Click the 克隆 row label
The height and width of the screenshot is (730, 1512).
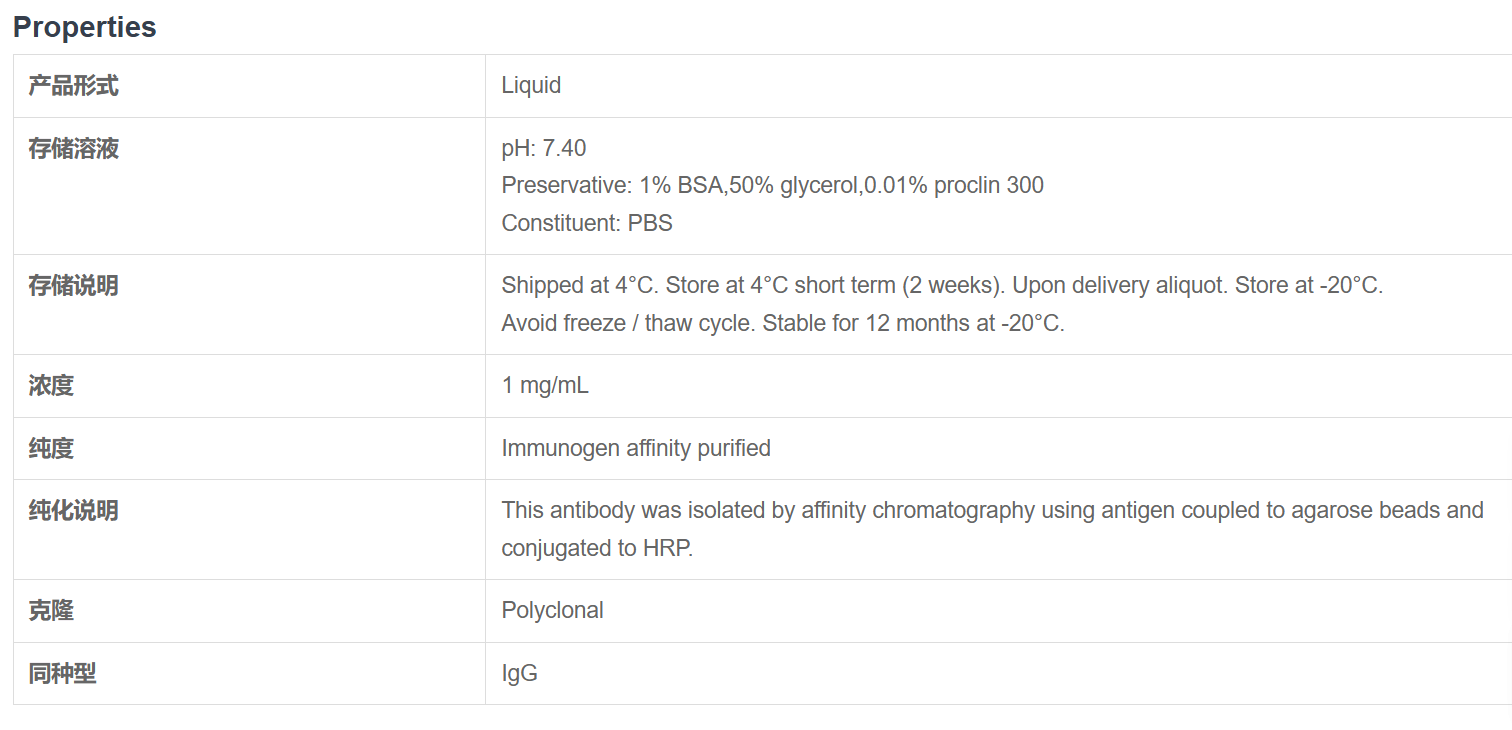51,611
